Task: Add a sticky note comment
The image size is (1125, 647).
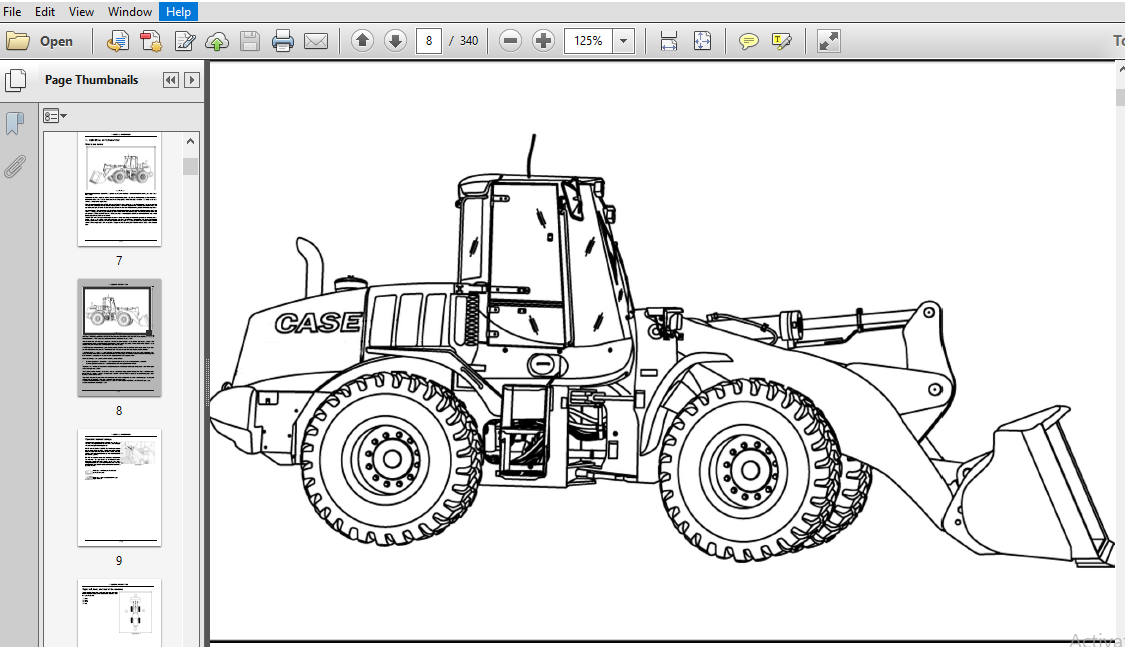Action: [748, 41]
